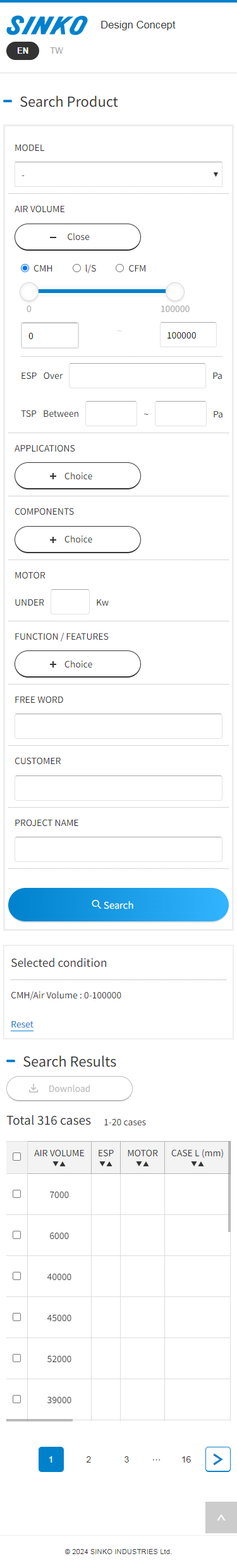Switch language to TW
Viewport: 237px width, 1568px height.
coord(57,51)
